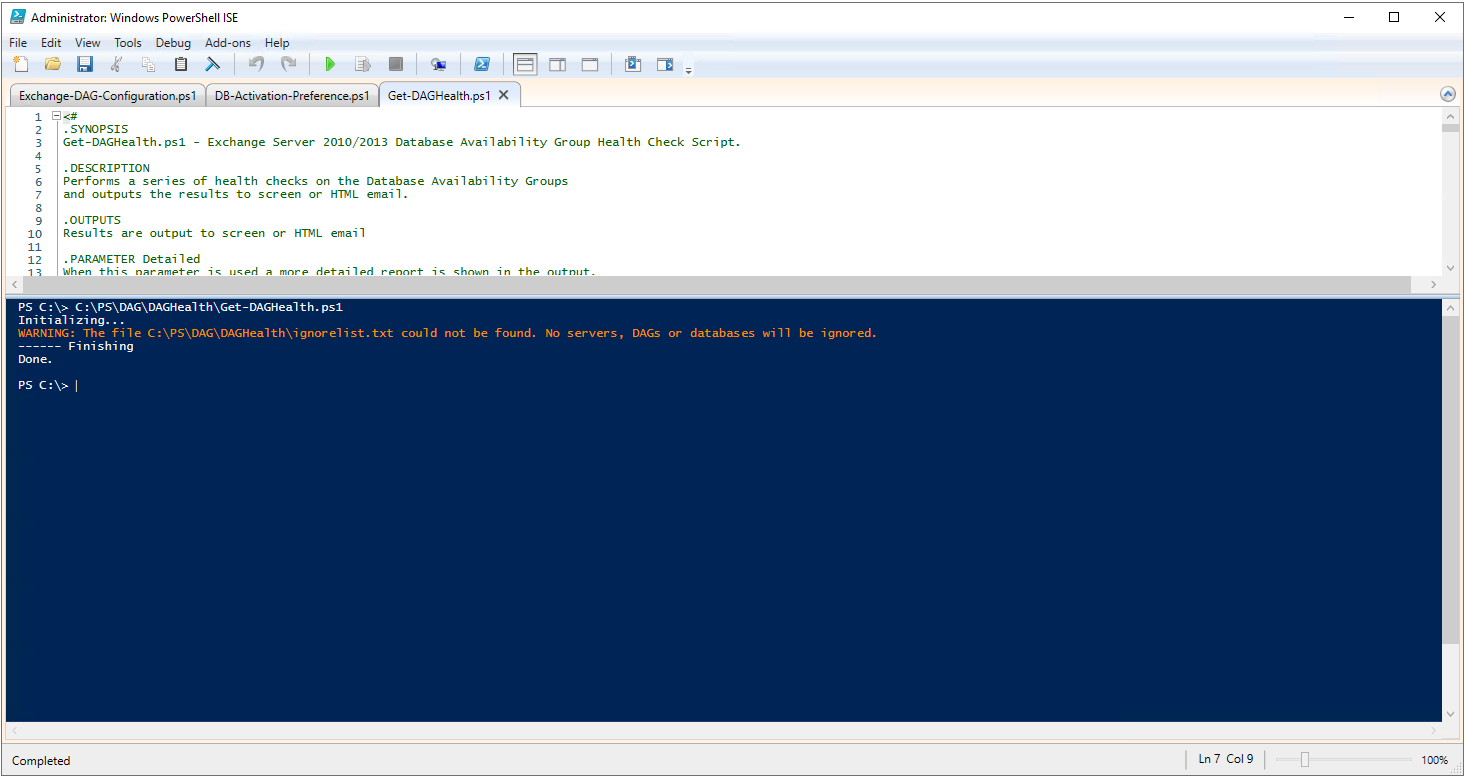Maximize the PowerShell ISE window
1465x777 pixels.
coord(1394,17)
